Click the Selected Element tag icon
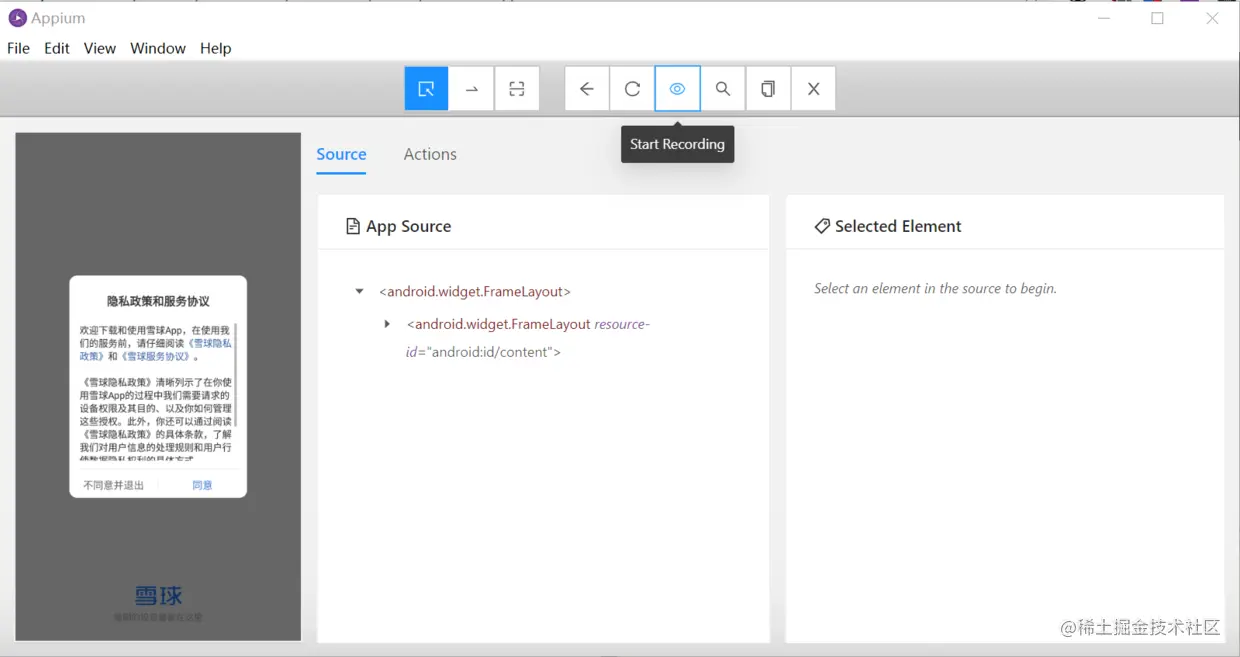The width and height of the screenshot is (1240, 657). point(822,226)
